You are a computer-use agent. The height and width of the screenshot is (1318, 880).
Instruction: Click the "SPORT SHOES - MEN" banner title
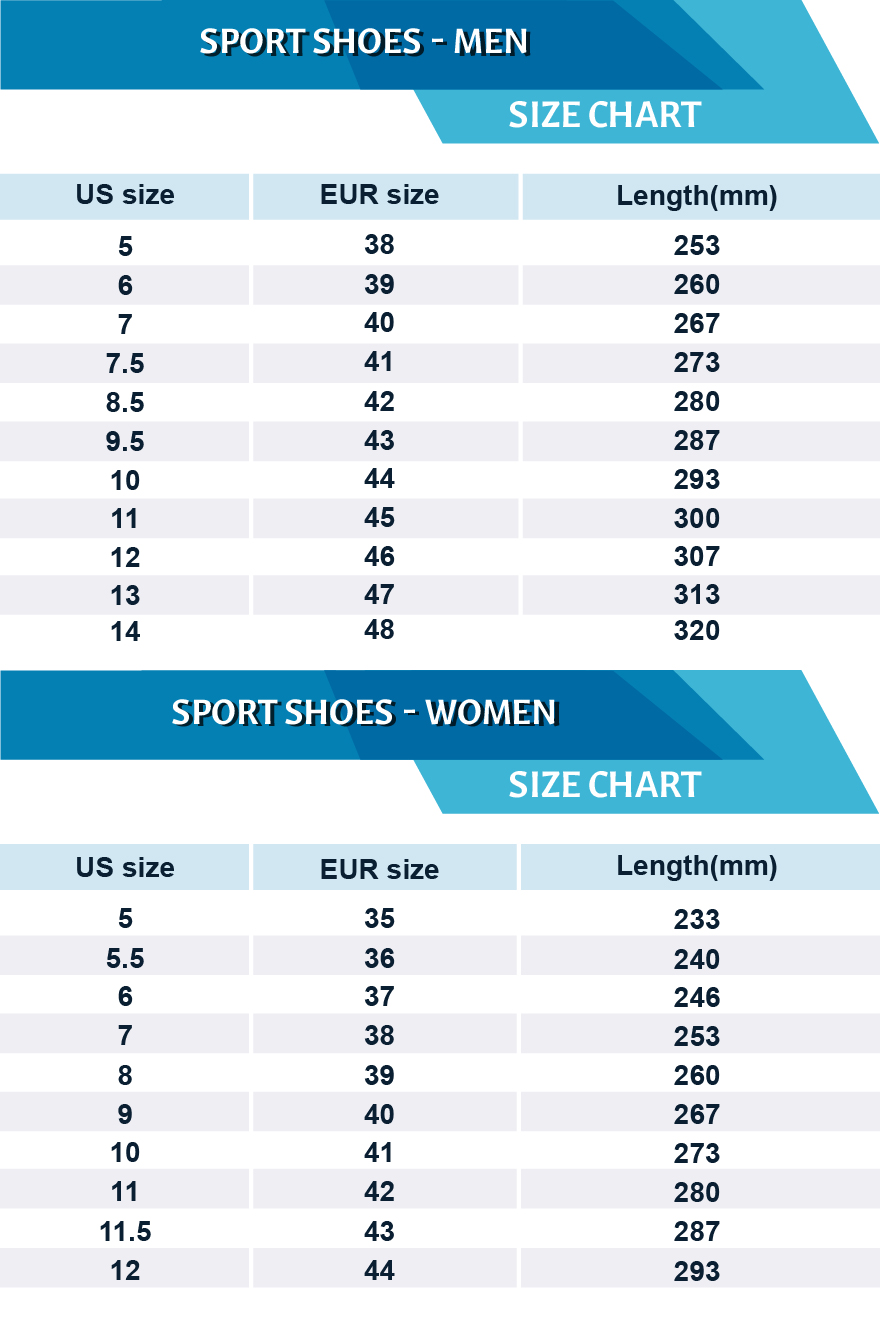(364, 42)
